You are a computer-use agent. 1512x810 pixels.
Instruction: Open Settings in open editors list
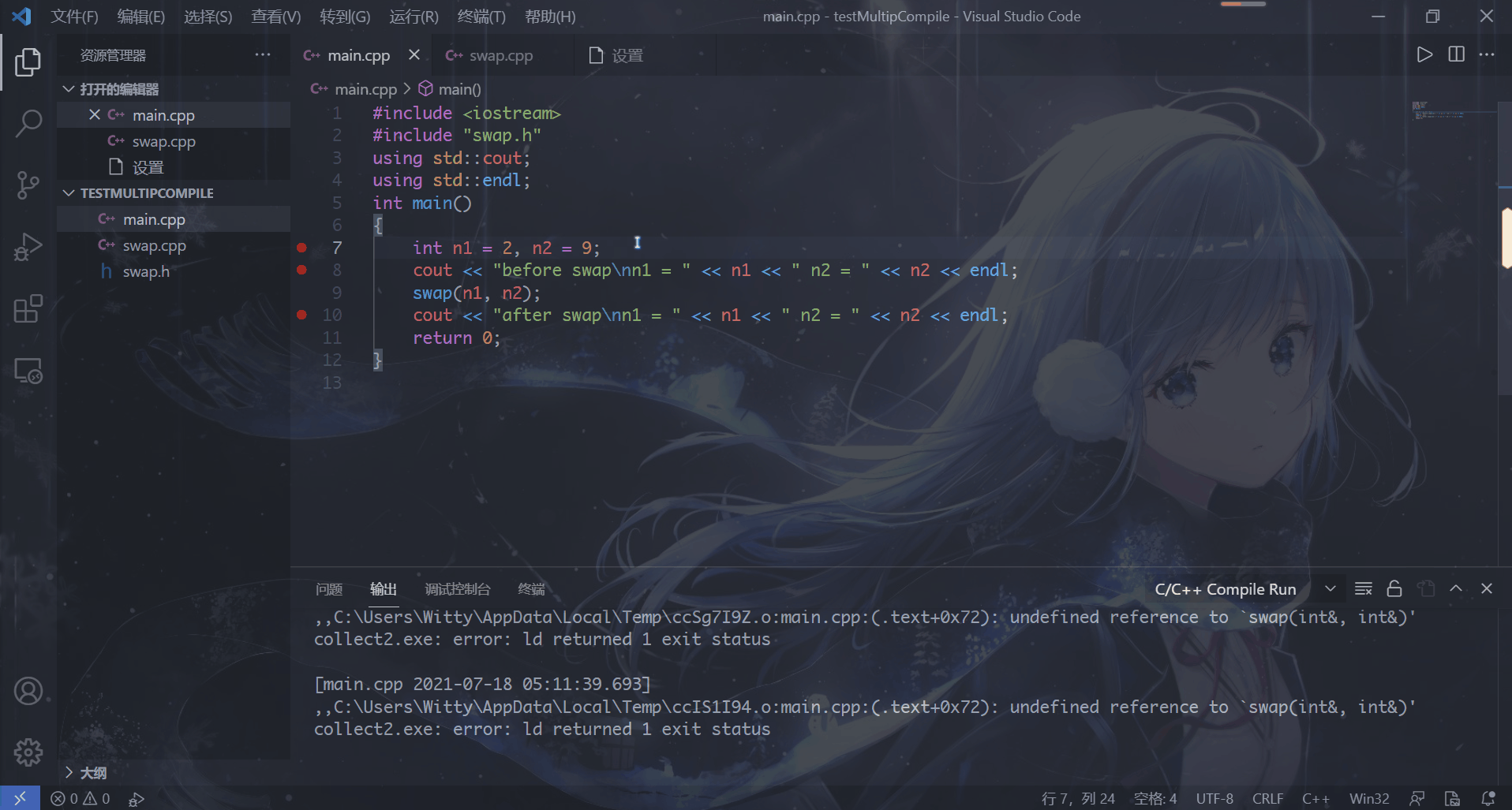click(174, 167)
